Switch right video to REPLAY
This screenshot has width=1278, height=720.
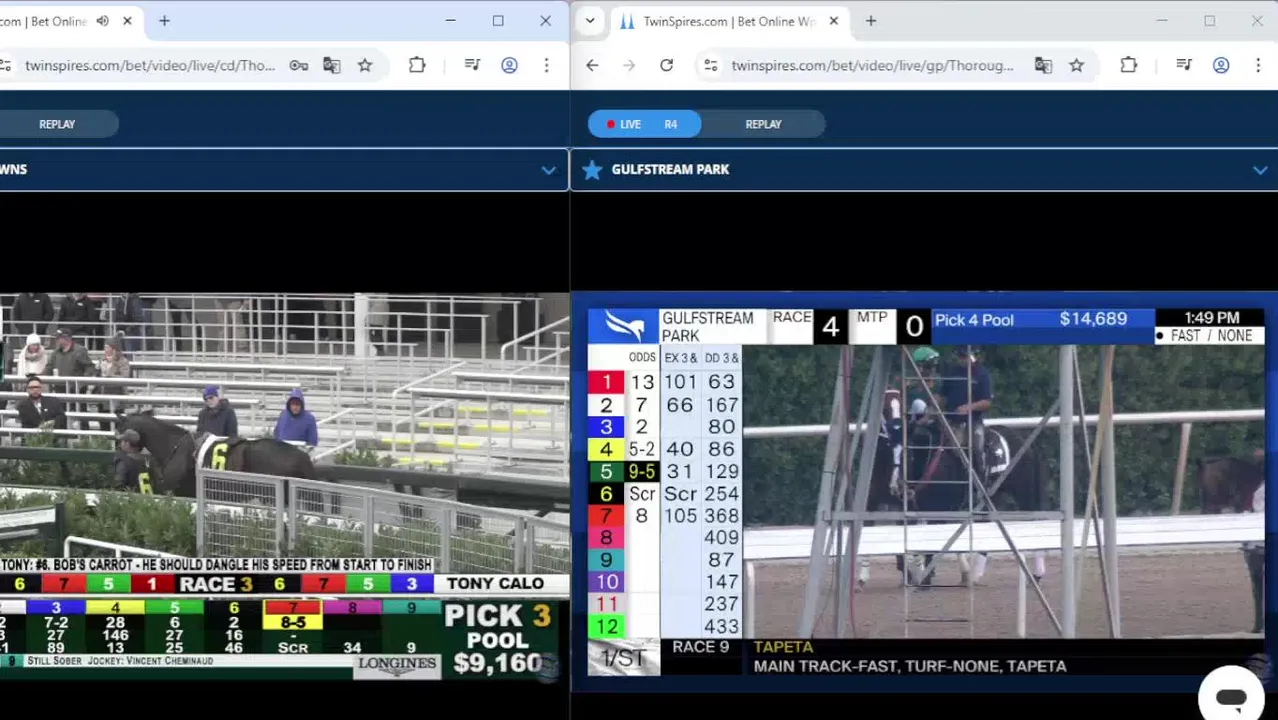coord(763,124)
